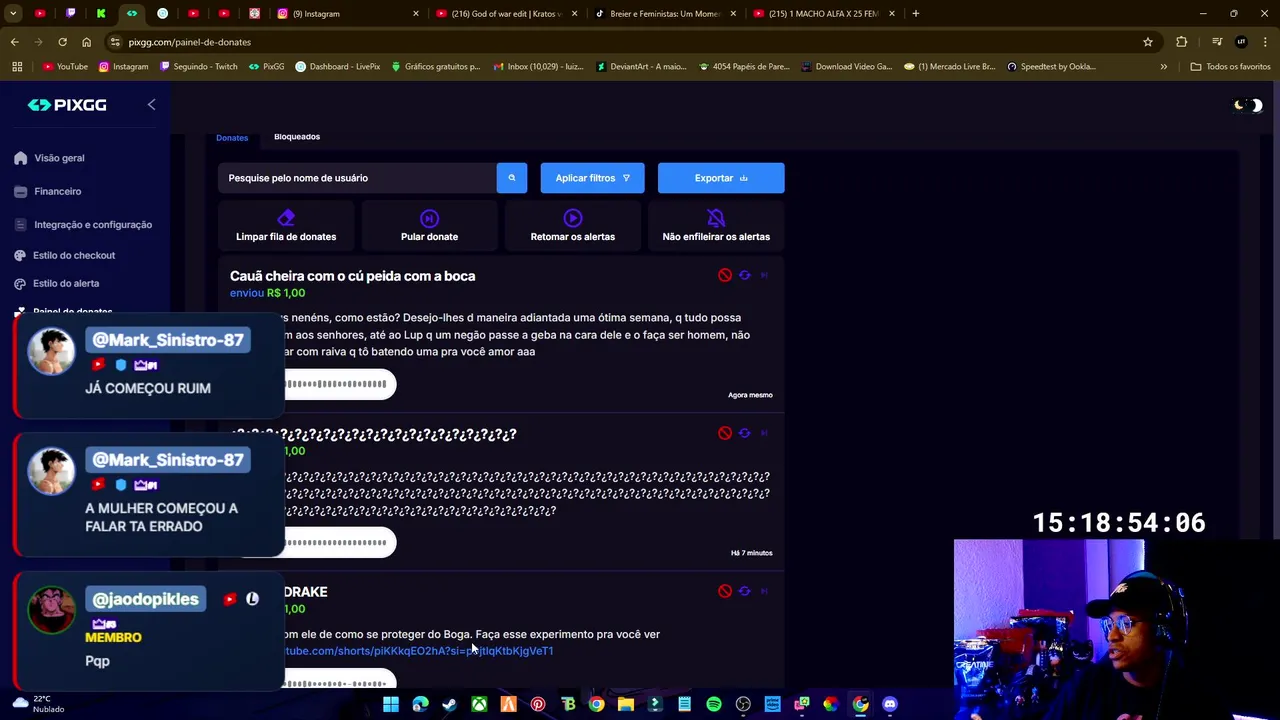Screen dimensions: 1280x720
Task: Open the Todos os favoritos folder
Action: 1230,67
